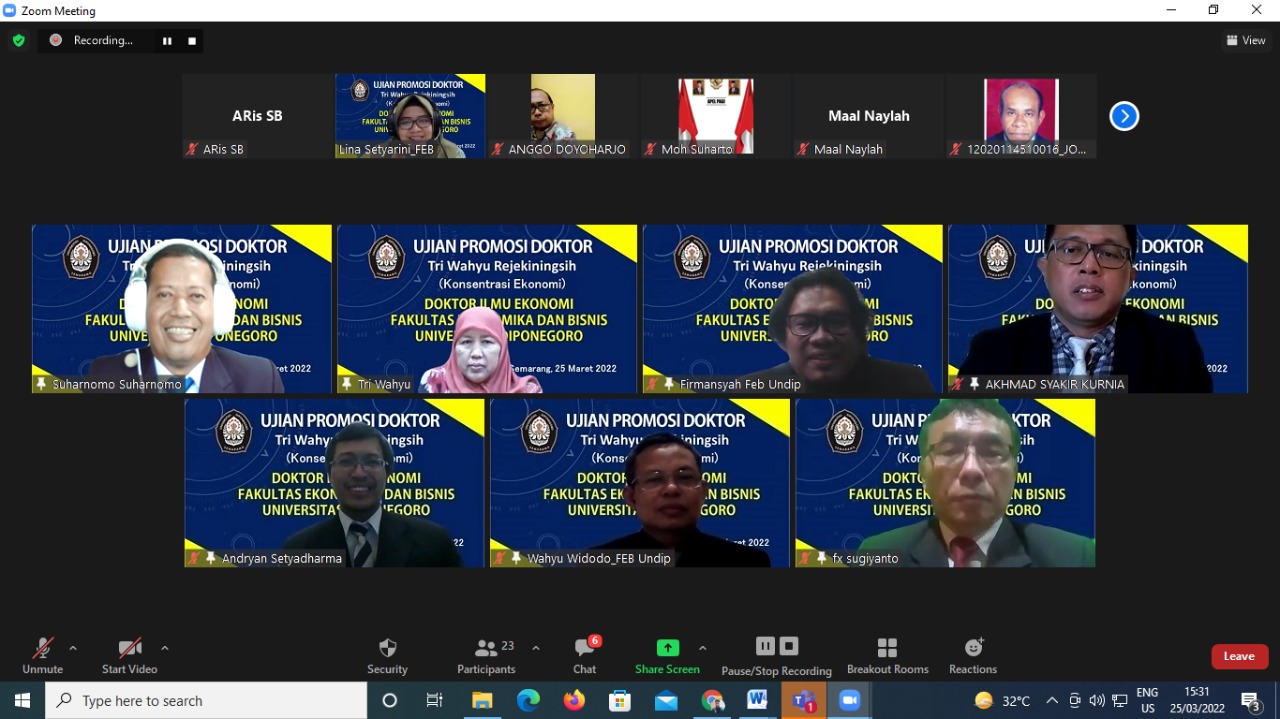The height and width of the screenshot is (719, 1280).
Task: Open Breakout Rooms
Action: 887,655
